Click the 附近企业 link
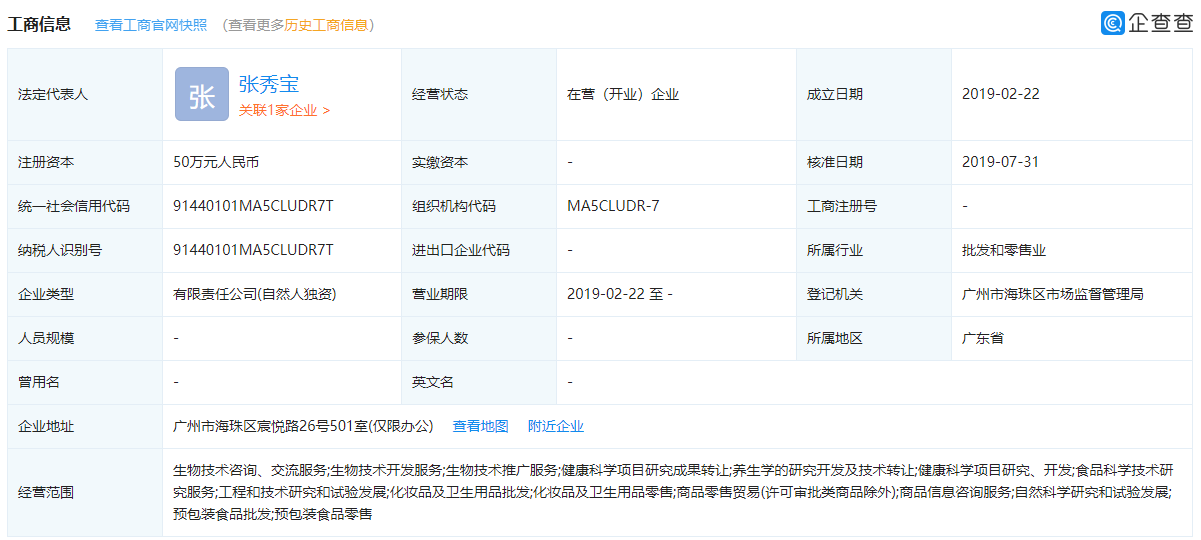This screenshot has height=540, width=1201. point(556,426)
